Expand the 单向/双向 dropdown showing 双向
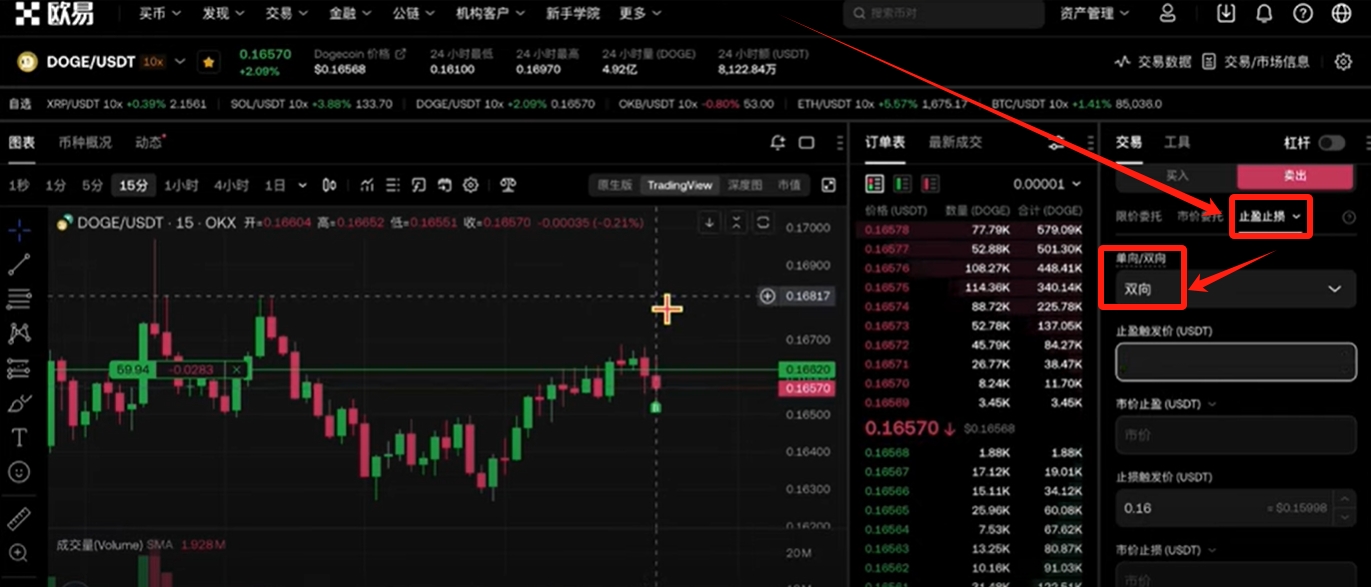The image size is (1371, 587). pos(1235,289)
